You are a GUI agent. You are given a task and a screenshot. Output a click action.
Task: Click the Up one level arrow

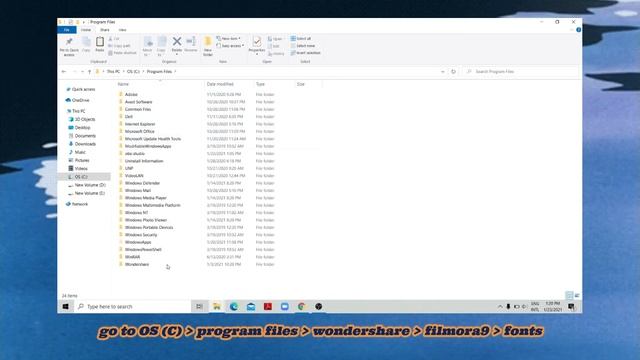click(89, 71)
